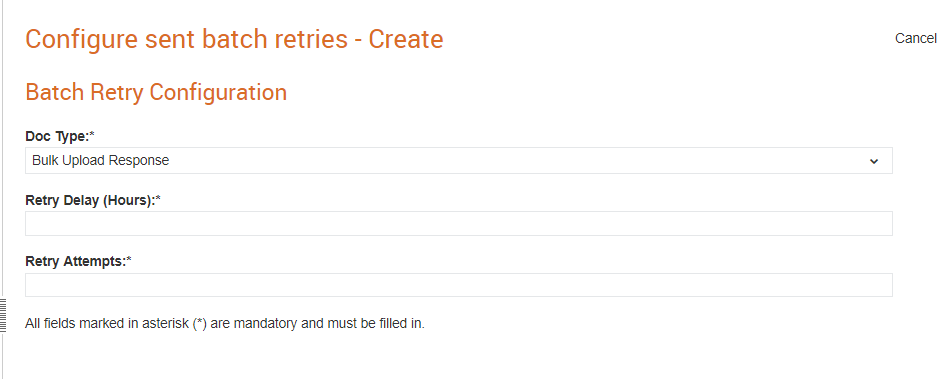The width and height of the screenshot is (948, 379).
Task: Click the asterisk beside Retry Attempts
Action: pos(129,261)
